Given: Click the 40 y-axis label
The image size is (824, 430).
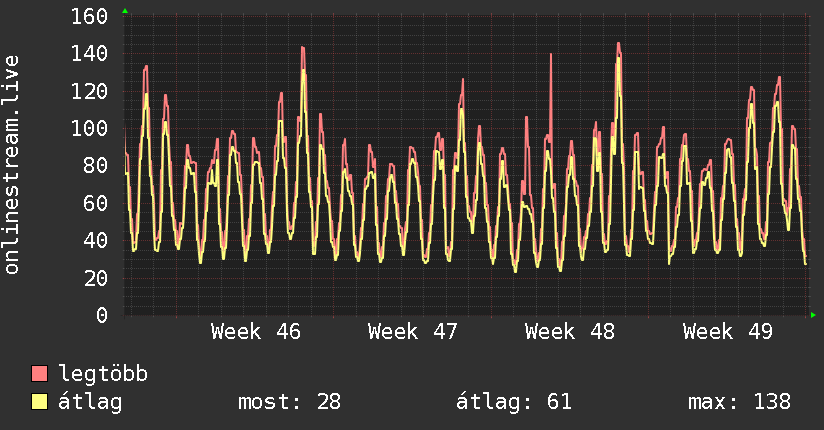Looking at the screenshot, I should [x=96, y=240].
